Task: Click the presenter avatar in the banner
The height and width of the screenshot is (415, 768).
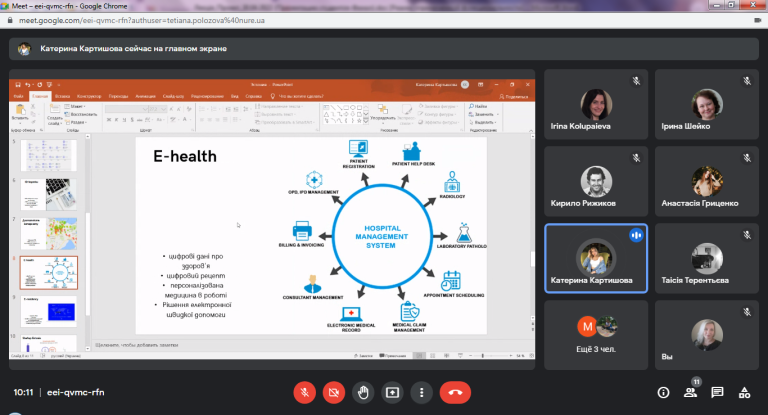Action: [24, 49]
